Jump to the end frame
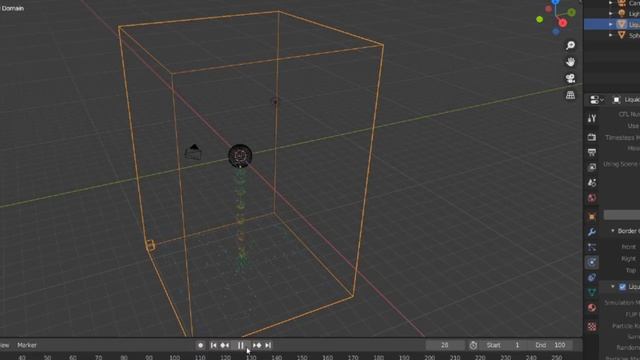Viewport: 640px width, 360px height. click(268, 345)
